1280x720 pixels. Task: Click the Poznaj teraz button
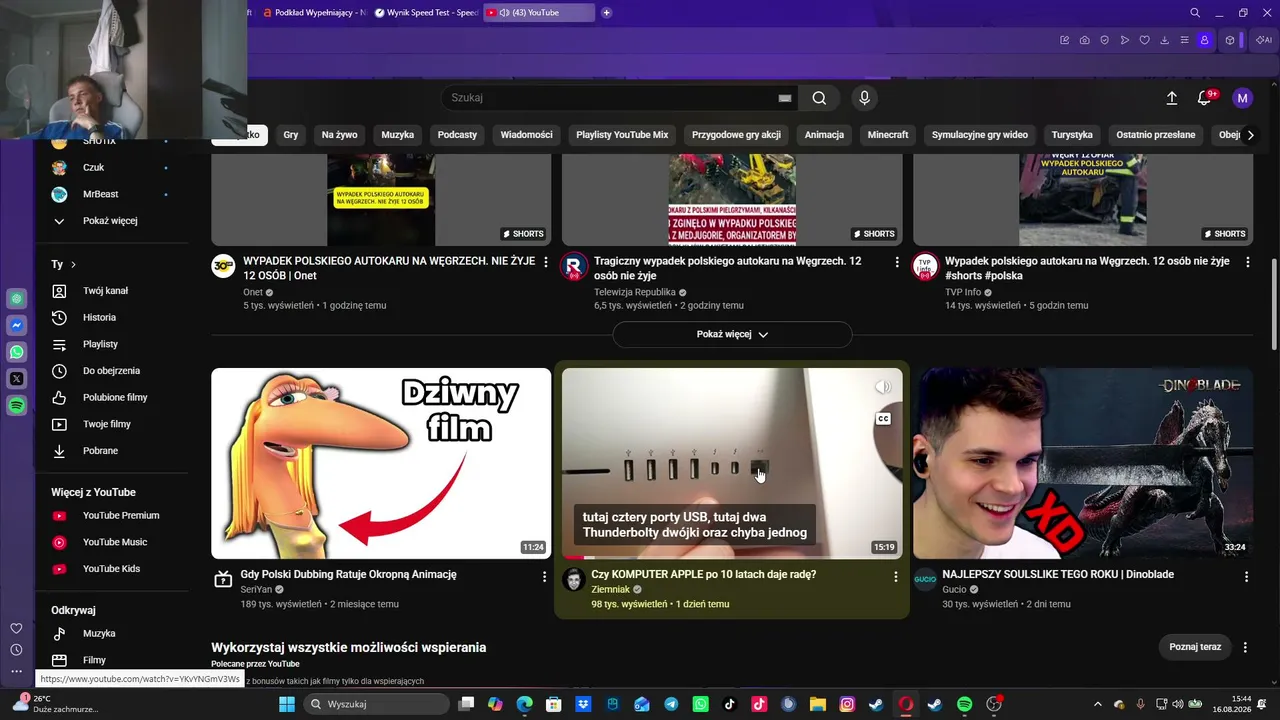[1196, 647]
